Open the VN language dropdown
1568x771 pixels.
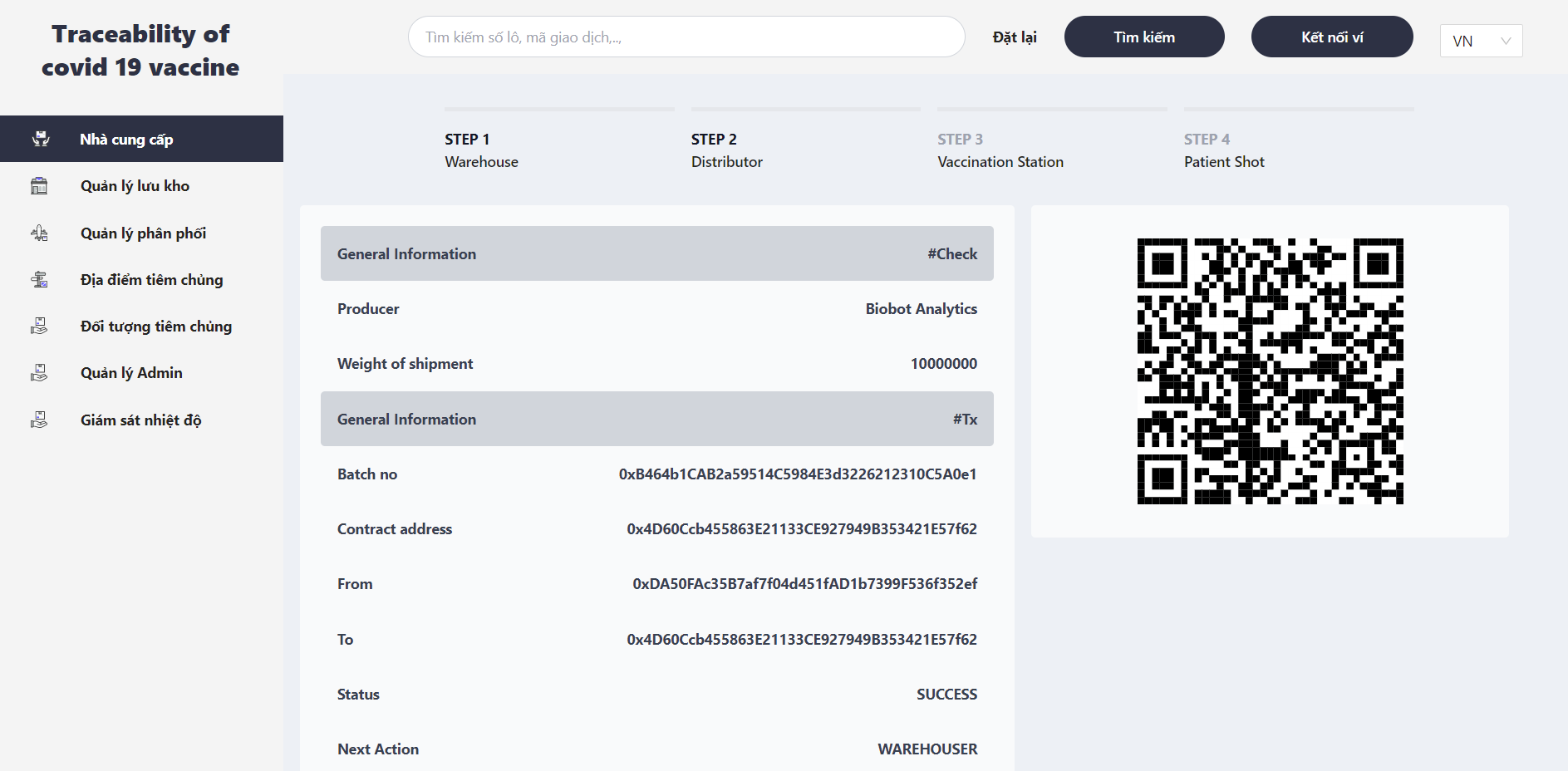coord(1481,41)
